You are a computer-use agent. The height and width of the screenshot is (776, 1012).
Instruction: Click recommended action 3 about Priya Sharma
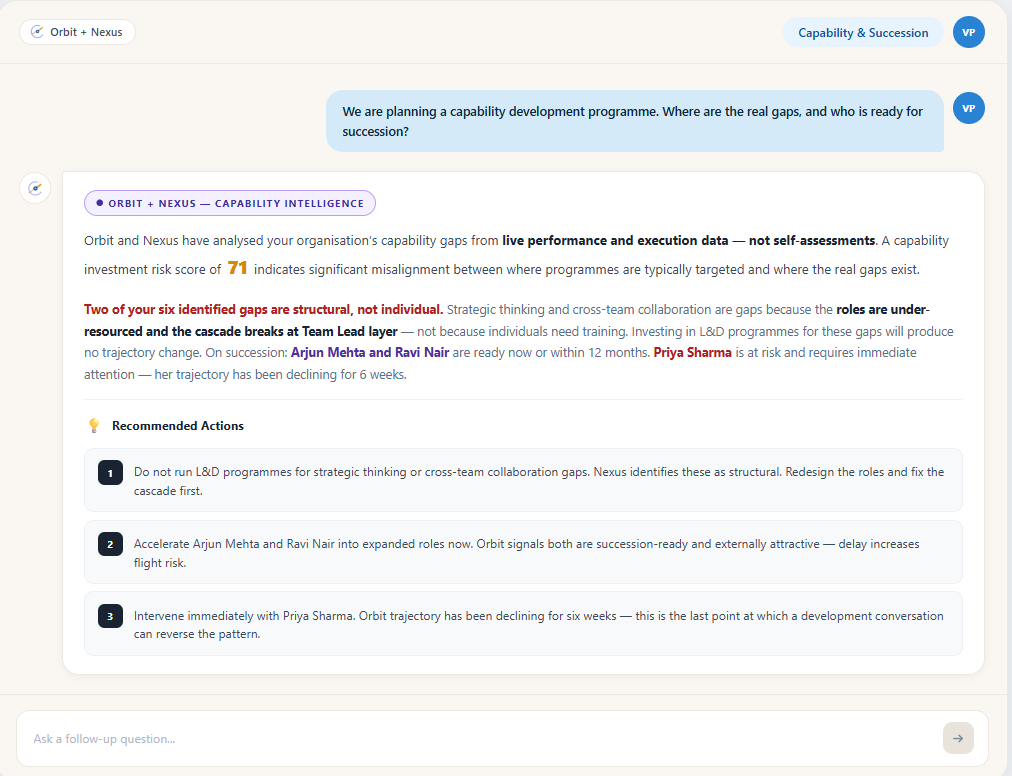(x=523, y=624)
